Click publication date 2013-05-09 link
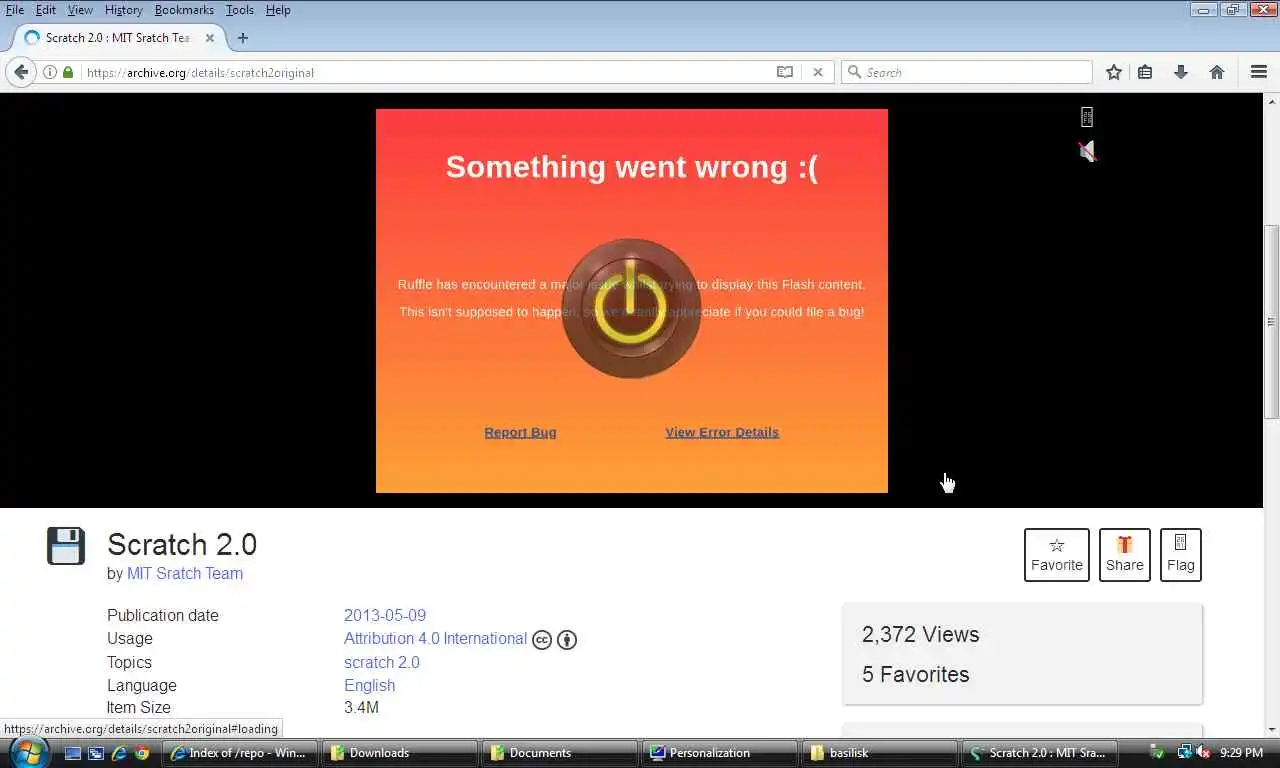Image resolution: width=1280 pixels, height=768 pixels. pos(385,615)
